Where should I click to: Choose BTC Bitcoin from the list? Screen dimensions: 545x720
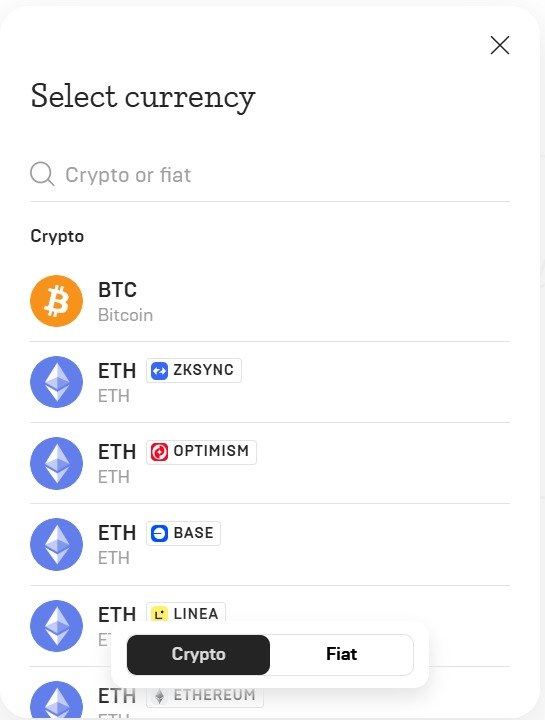click(x=270, y=301)
